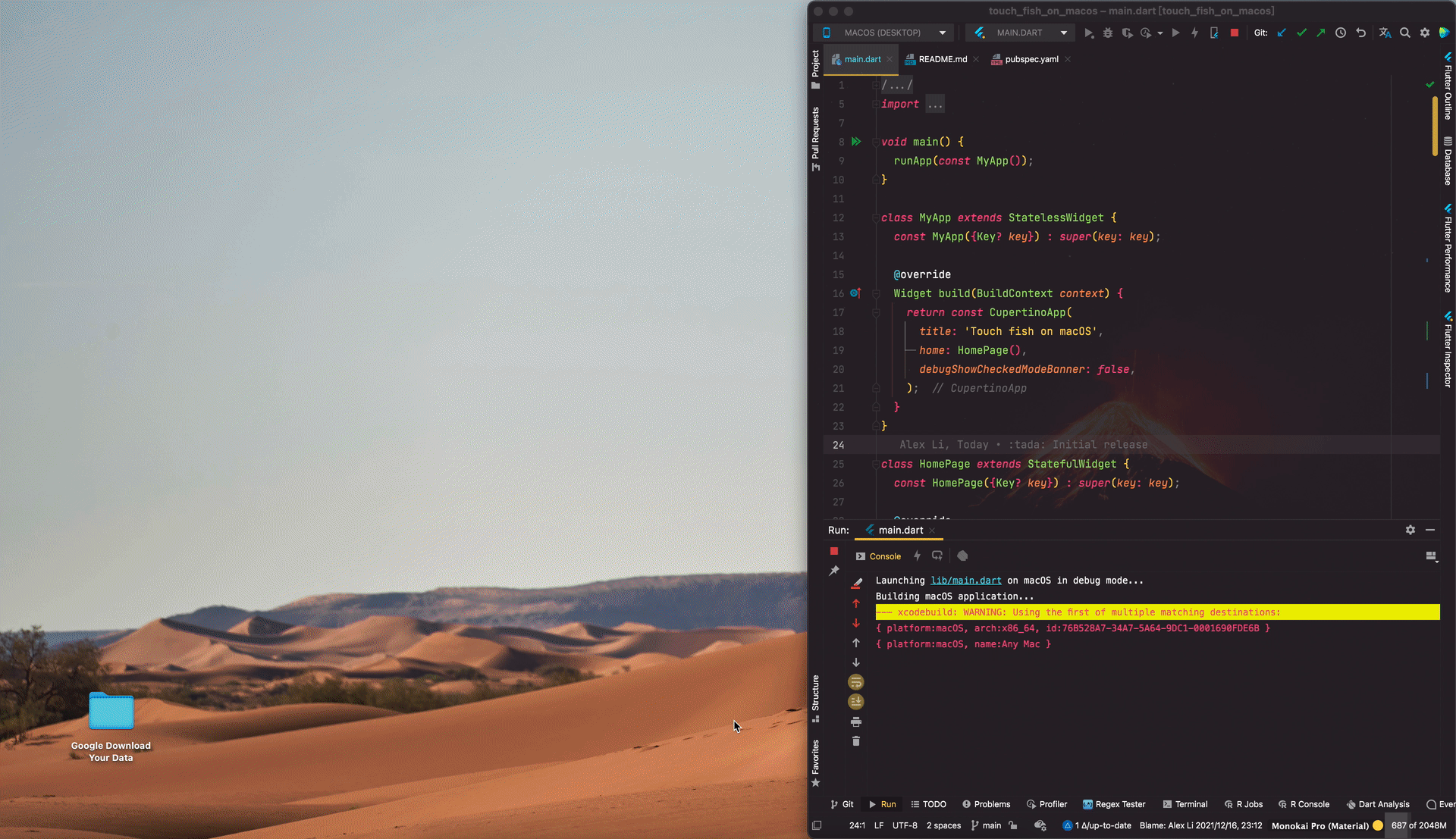Open the pubspec.yaml editor tab
The height and width of the screenshot is (839, 1456).
coord(1031,59)
